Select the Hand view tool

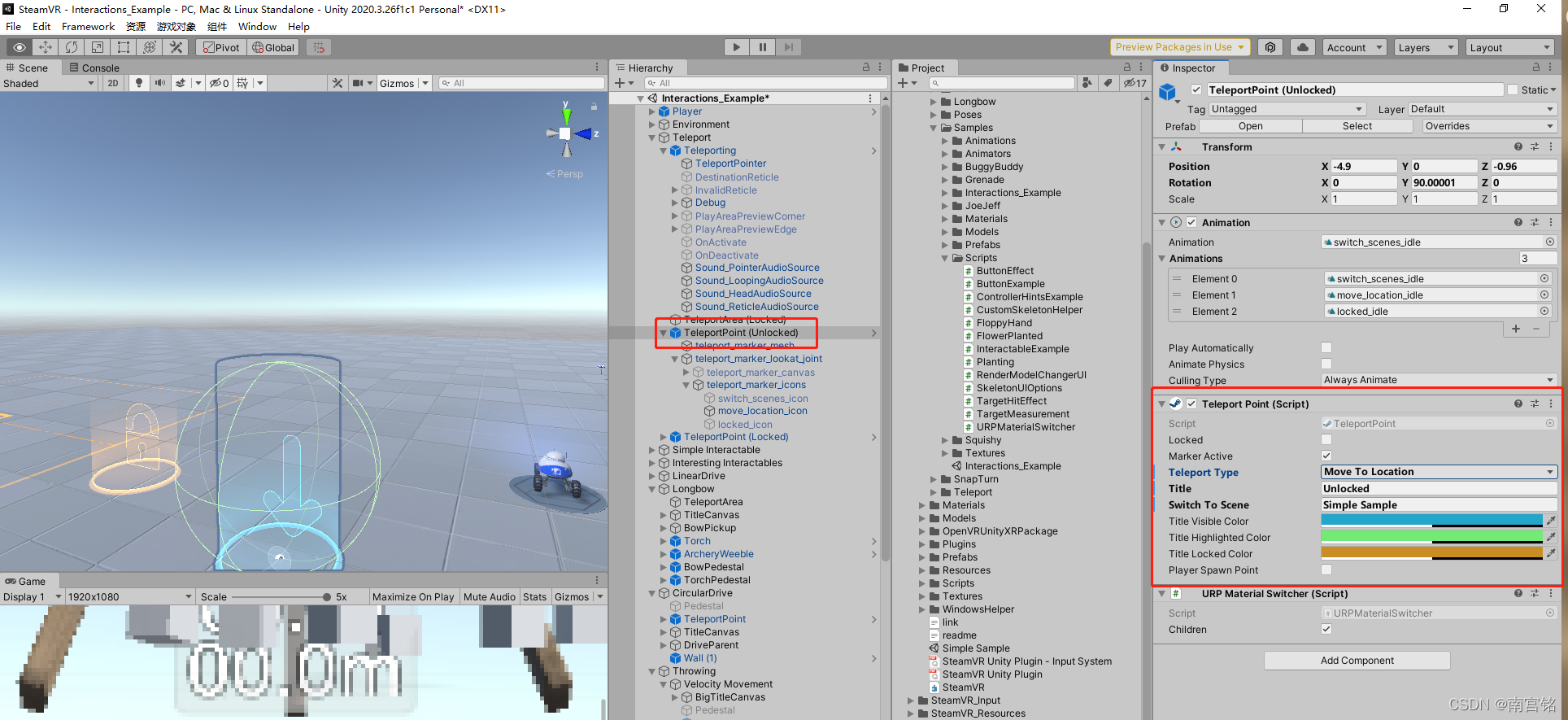pyautogui.click(x=20, y=47)
